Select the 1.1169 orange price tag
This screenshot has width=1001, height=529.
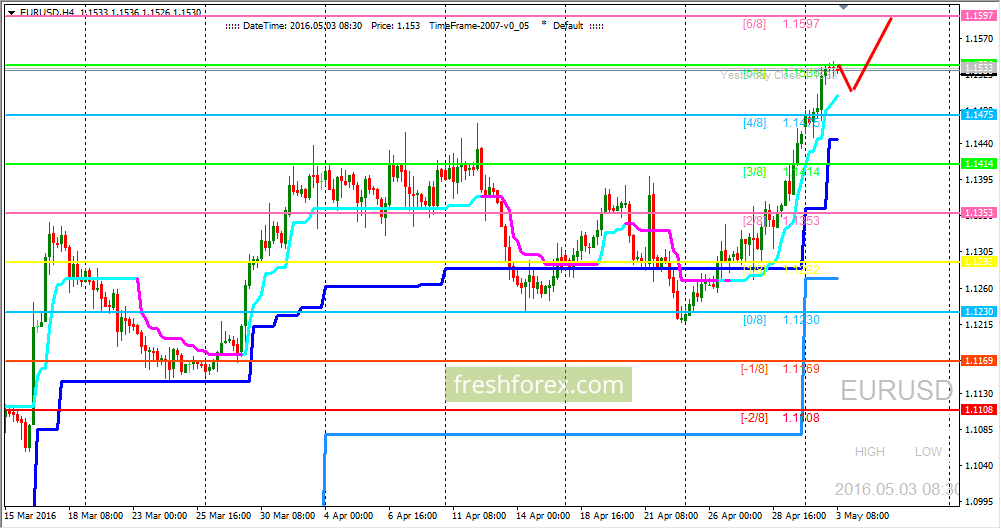(x=979, y=361)
